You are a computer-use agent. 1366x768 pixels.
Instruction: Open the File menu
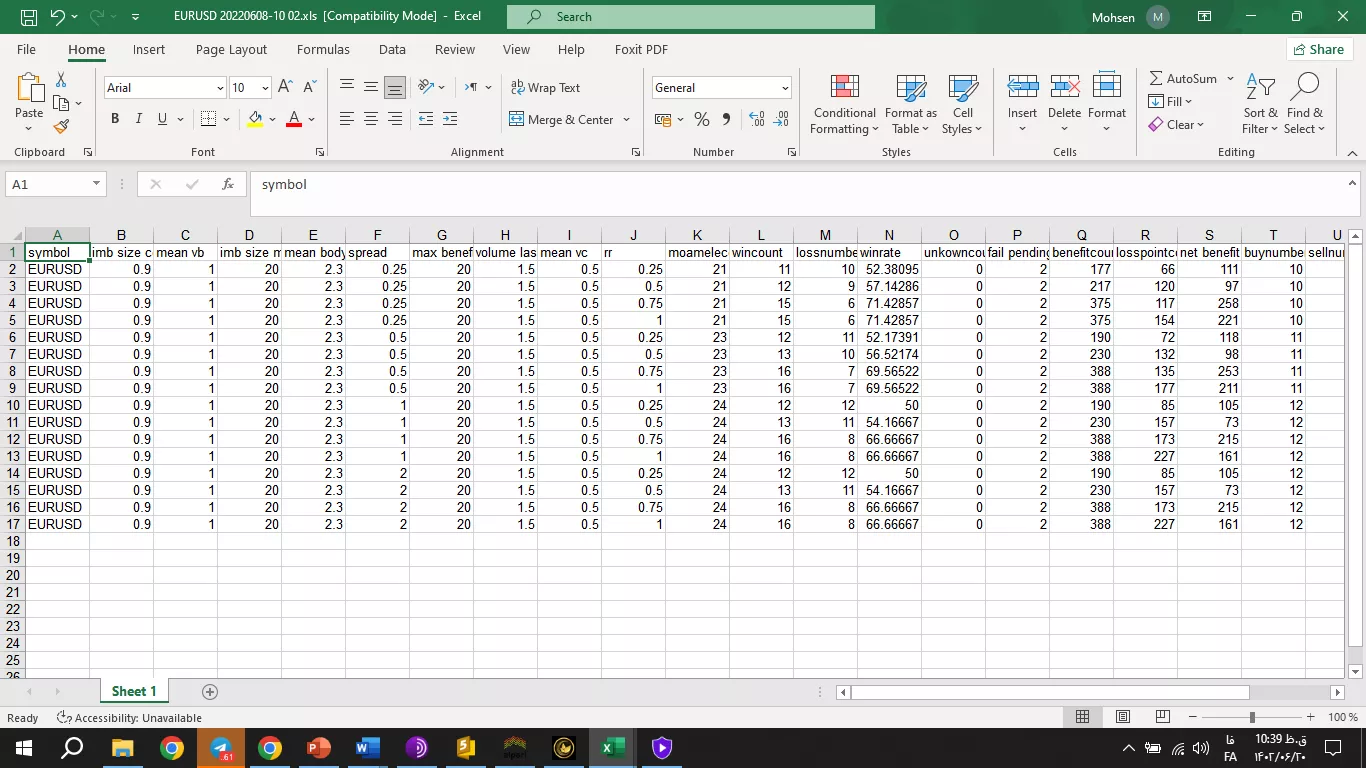click(x=26, y=49)
